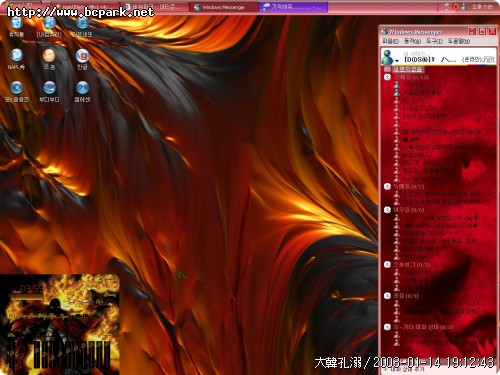
Task: Open the 한글 word processor desktop icon
Action: click(x=82, y=60)
